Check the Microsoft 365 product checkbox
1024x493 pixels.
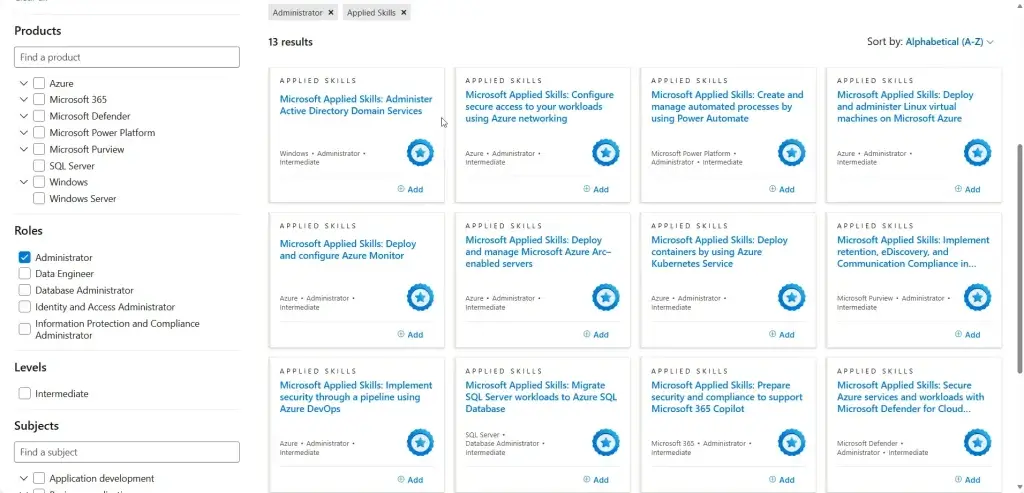[x=39, y=99]
